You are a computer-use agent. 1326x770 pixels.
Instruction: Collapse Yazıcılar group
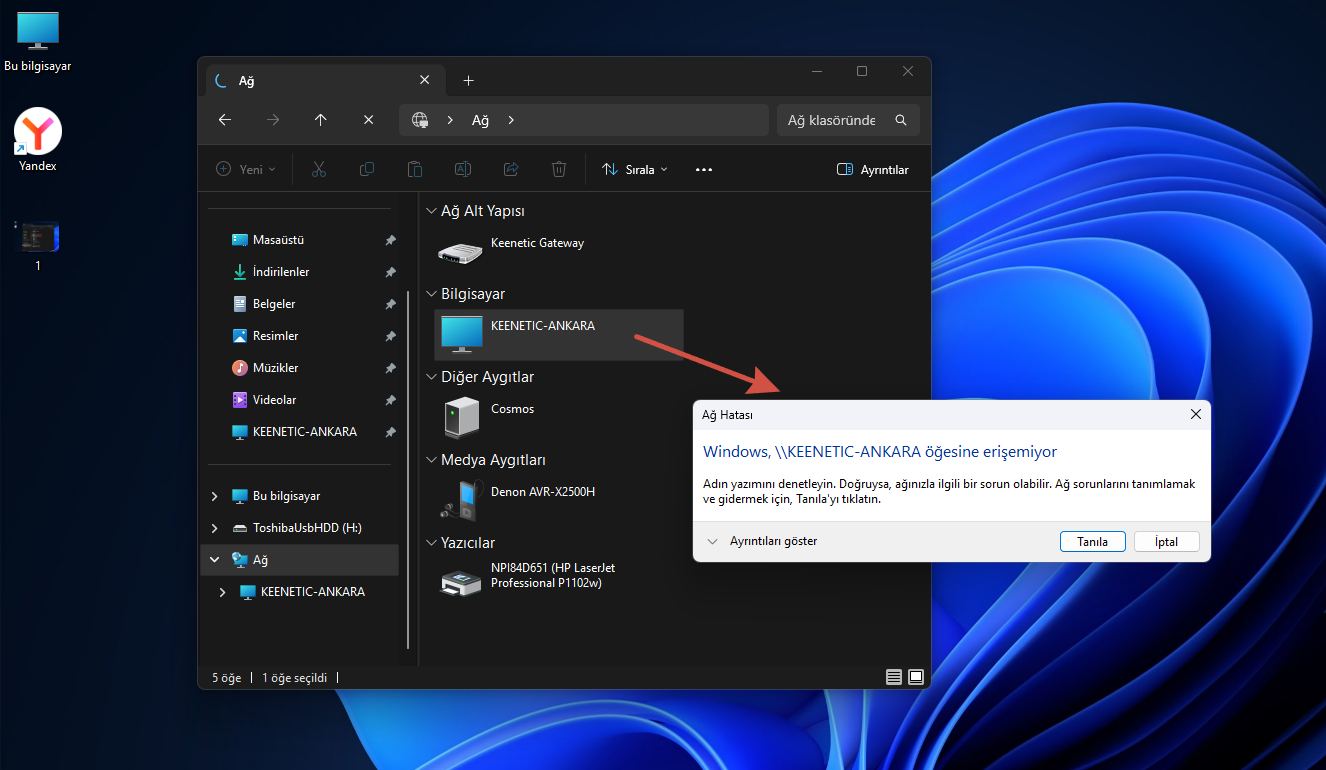click(431, 543)
